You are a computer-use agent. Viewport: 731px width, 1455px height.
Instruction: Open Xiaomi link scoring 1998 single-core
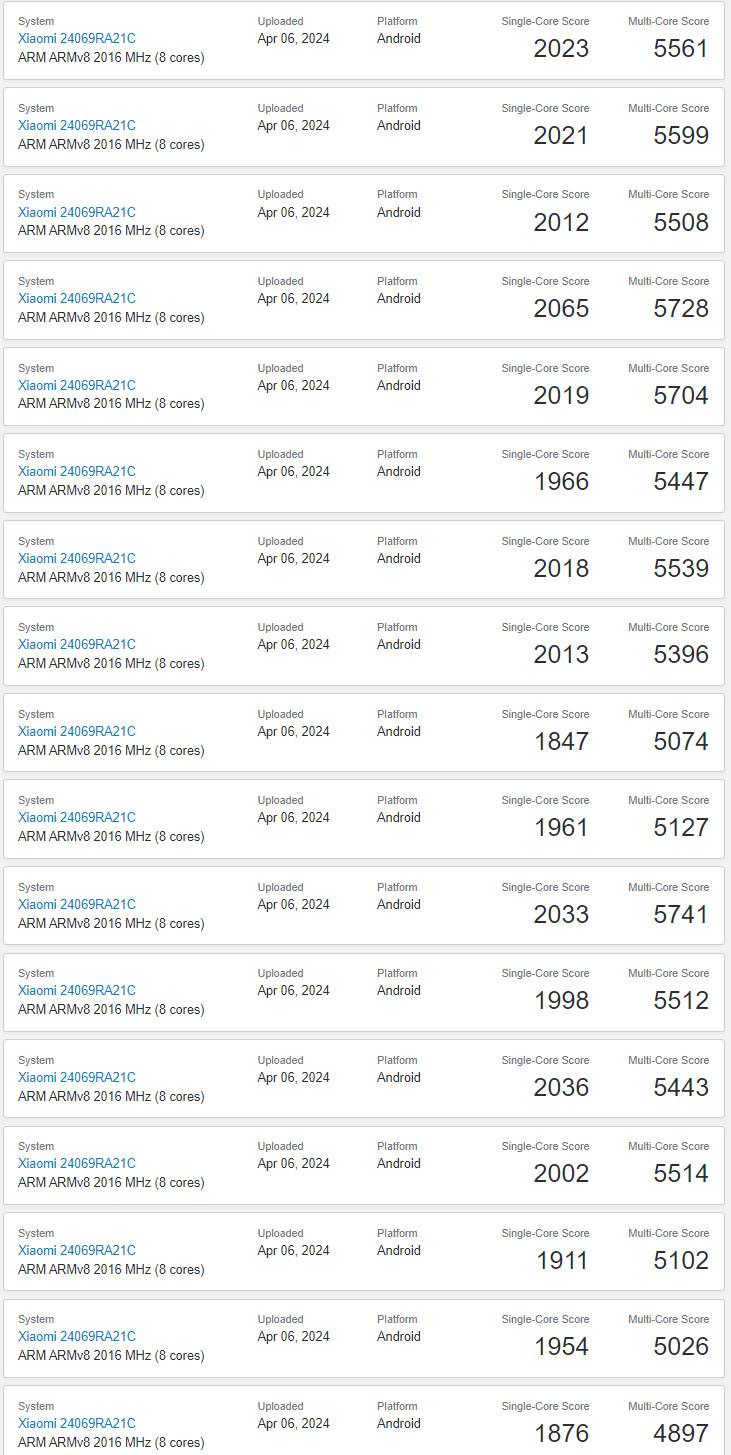coord(77,990)
